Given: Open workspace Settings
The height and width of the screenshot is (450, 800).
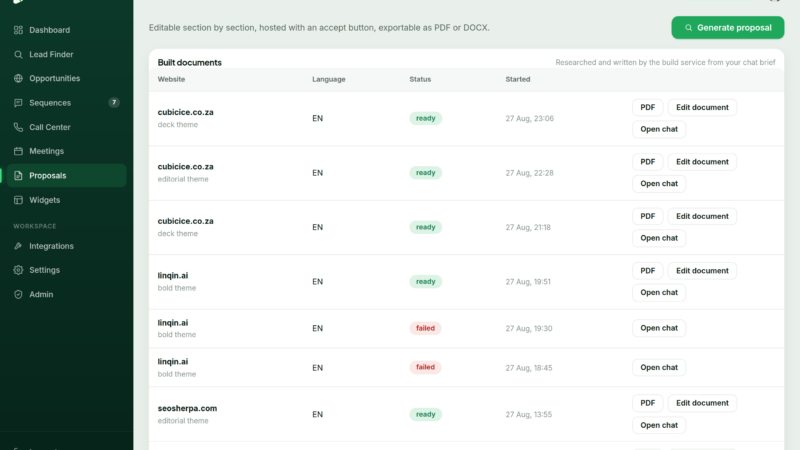Looking at the screenshot, I should (66, 270).
